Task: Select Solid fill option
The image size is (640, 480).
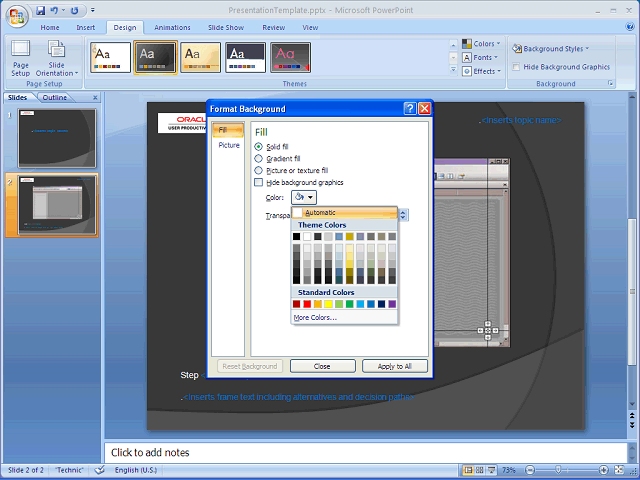Action: coord(258,147)
